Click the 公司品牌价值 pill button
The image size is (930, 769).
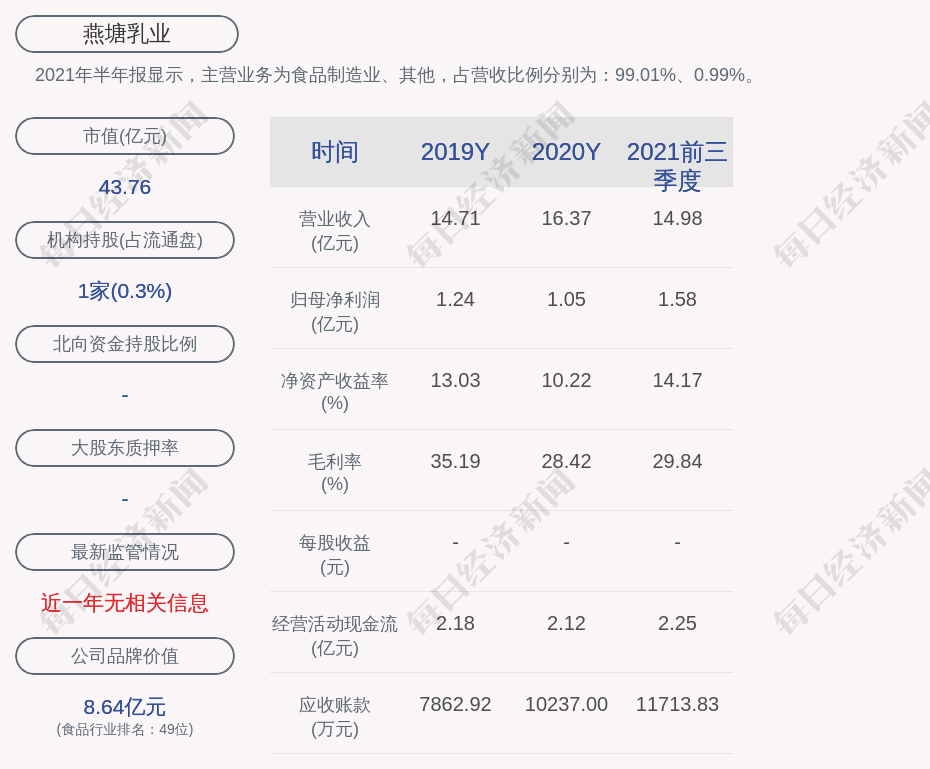click(125, 656)
